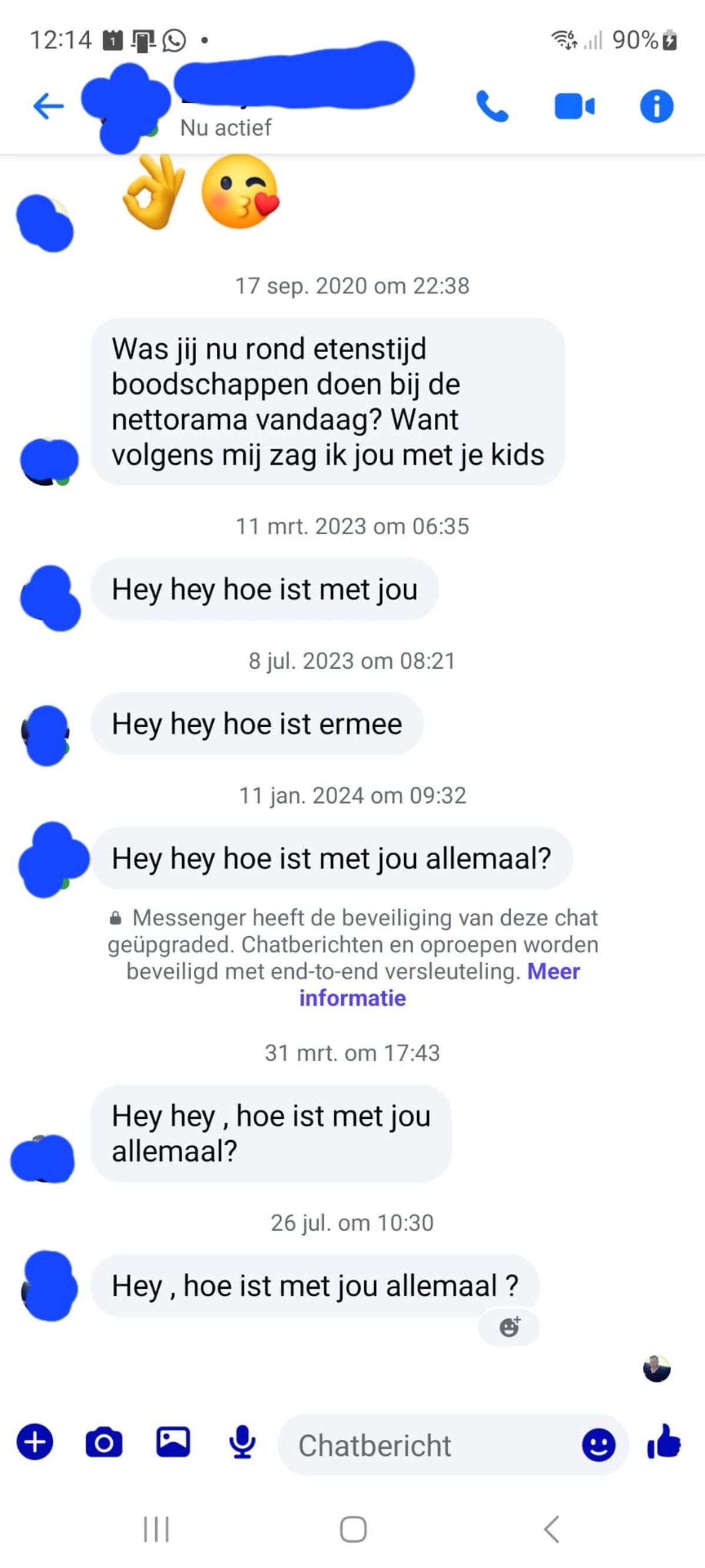Open conversation info with the i icon

[657, 106]
